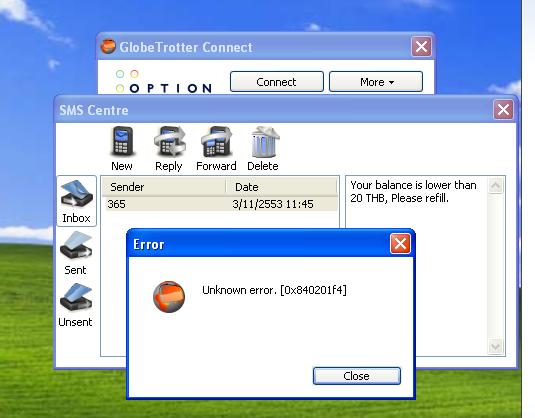Open the Inbox folder
Screen dimensions: 535x418
click(76, 201)
